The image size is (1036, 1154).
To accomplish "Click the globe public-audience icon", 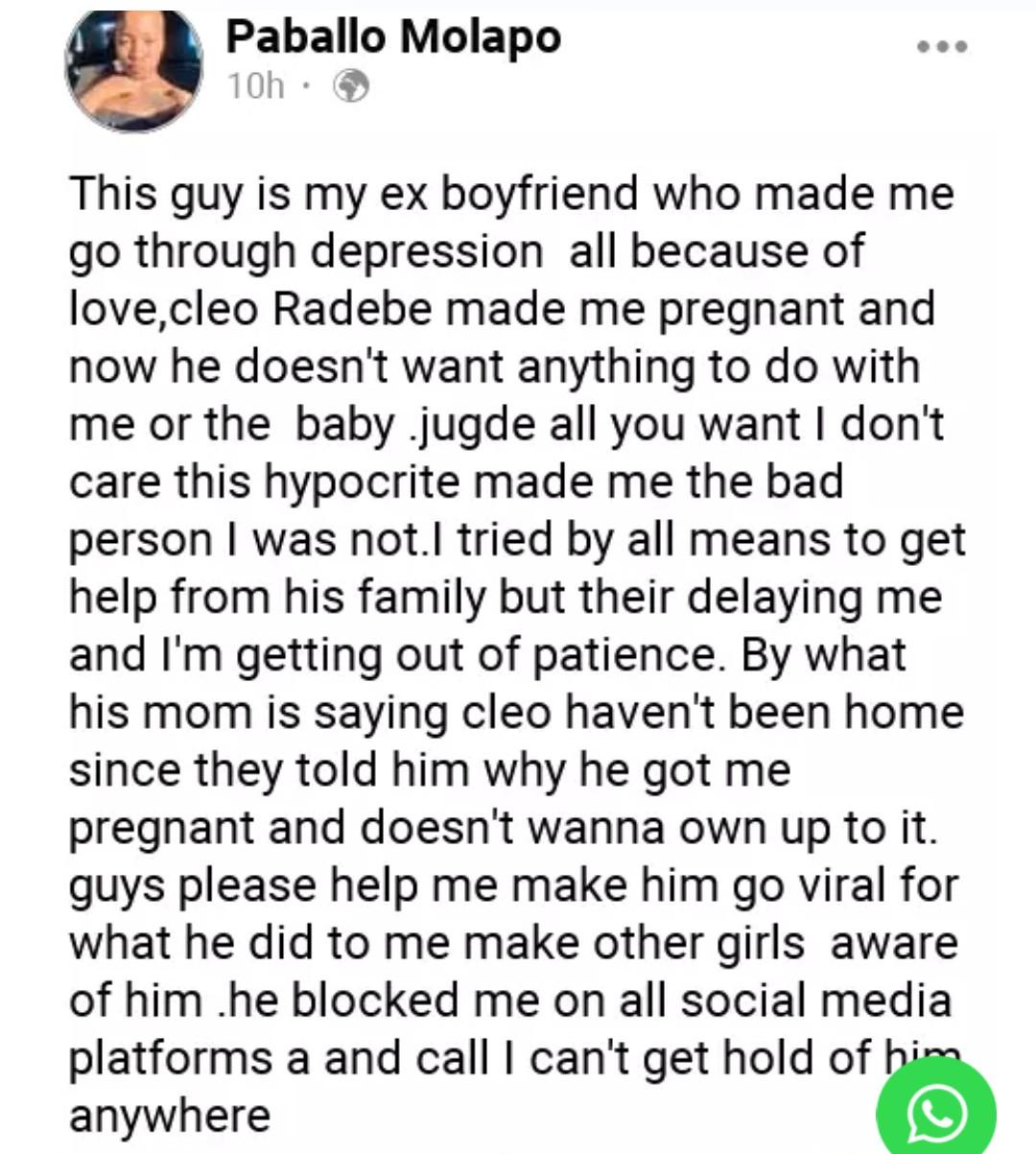I will coord(350,86).
